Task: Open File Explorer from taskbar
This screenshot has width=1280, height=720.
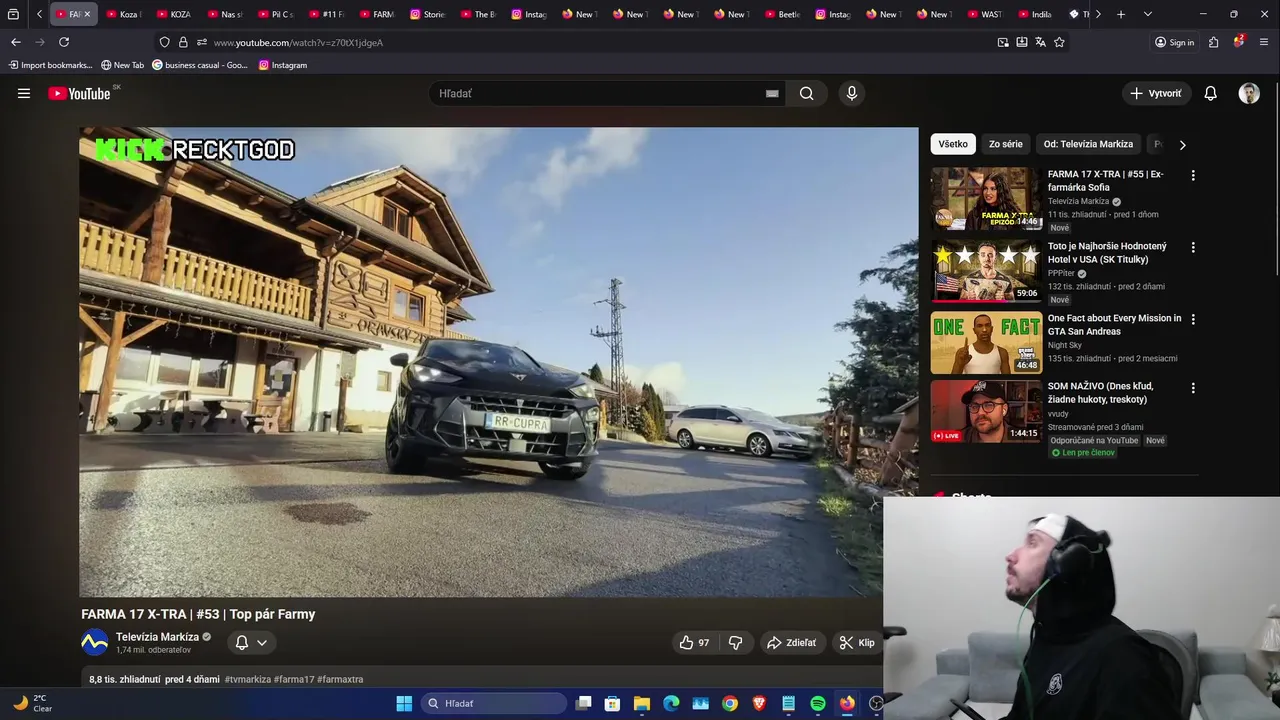Action: coord(642,703)
